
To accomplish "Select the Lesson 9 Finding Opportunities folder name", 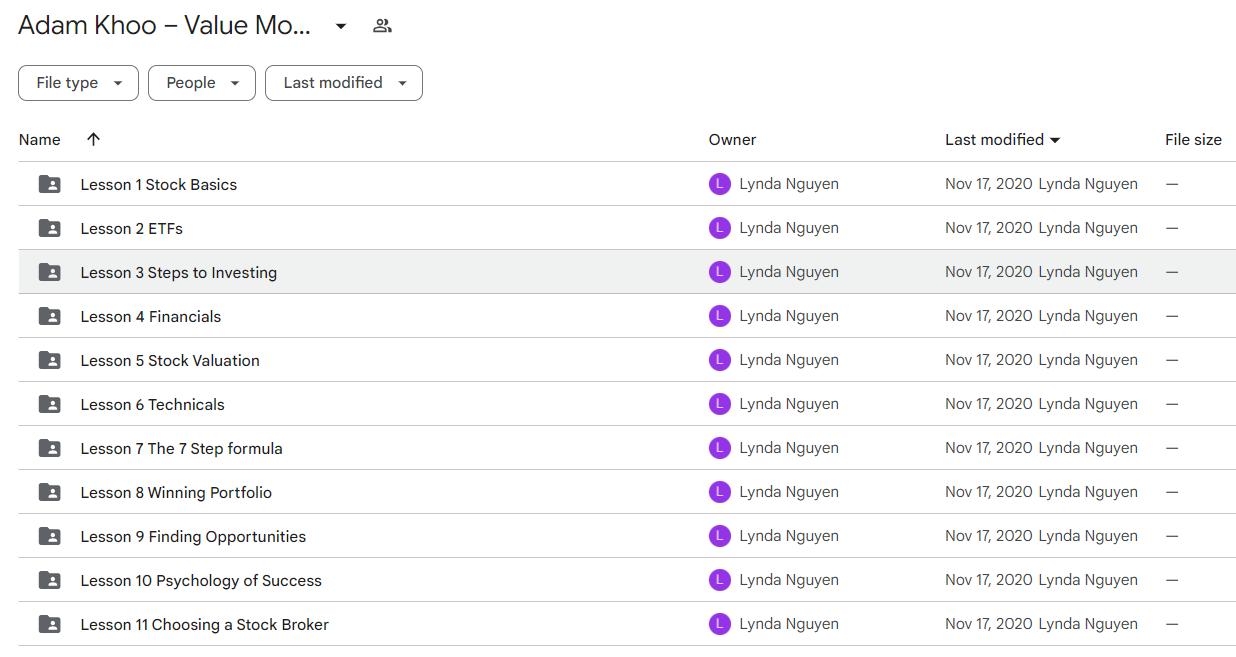I will tap(194, 537).
